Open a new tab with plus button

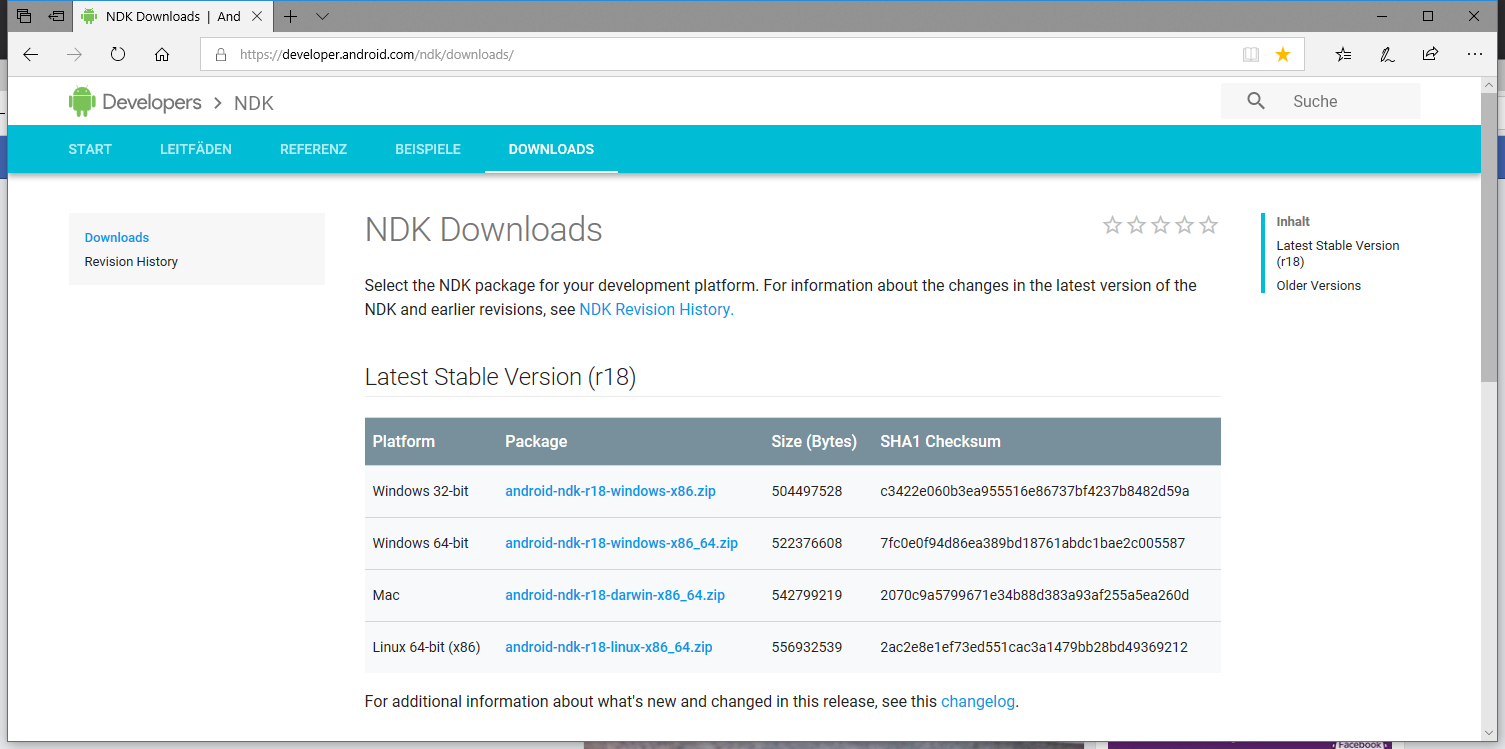pyautogui.click(x=291, y=16)
